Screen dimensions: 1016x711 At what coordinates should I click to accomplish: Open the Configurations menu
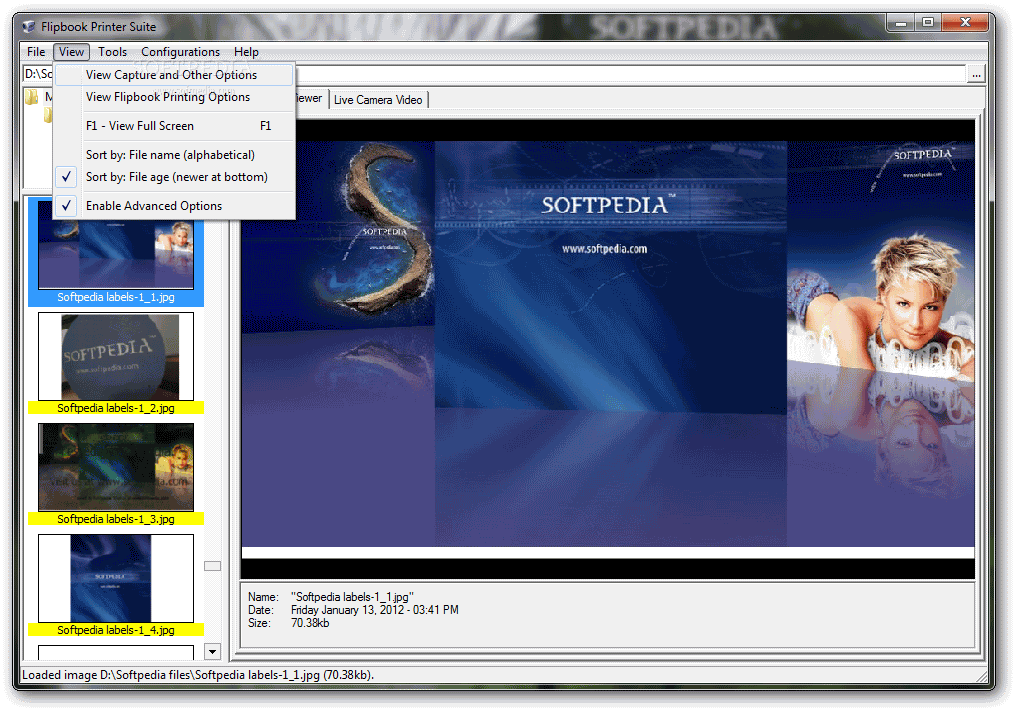click(x=180, y=52)
